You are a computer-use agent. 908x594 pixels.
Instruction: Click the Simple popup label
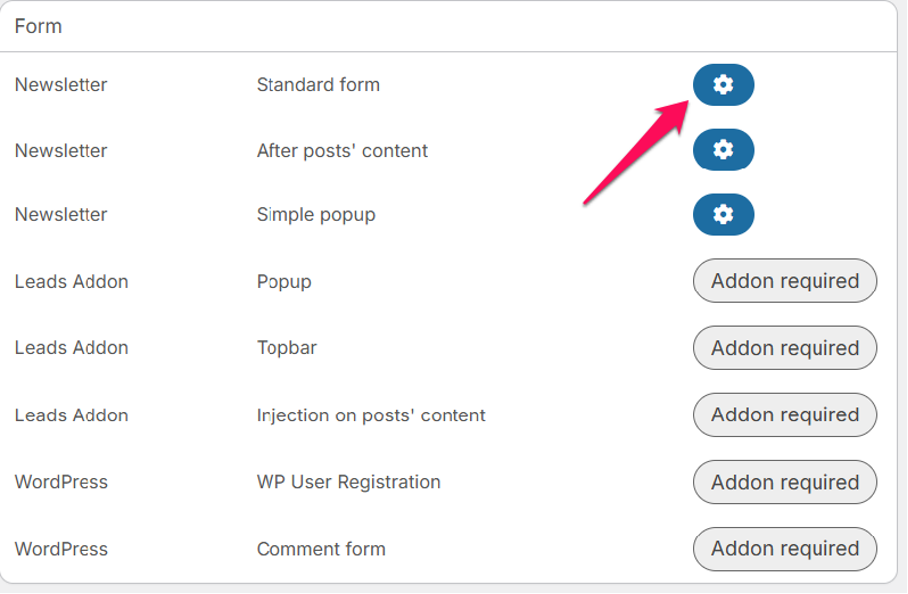tap(316, 215)
